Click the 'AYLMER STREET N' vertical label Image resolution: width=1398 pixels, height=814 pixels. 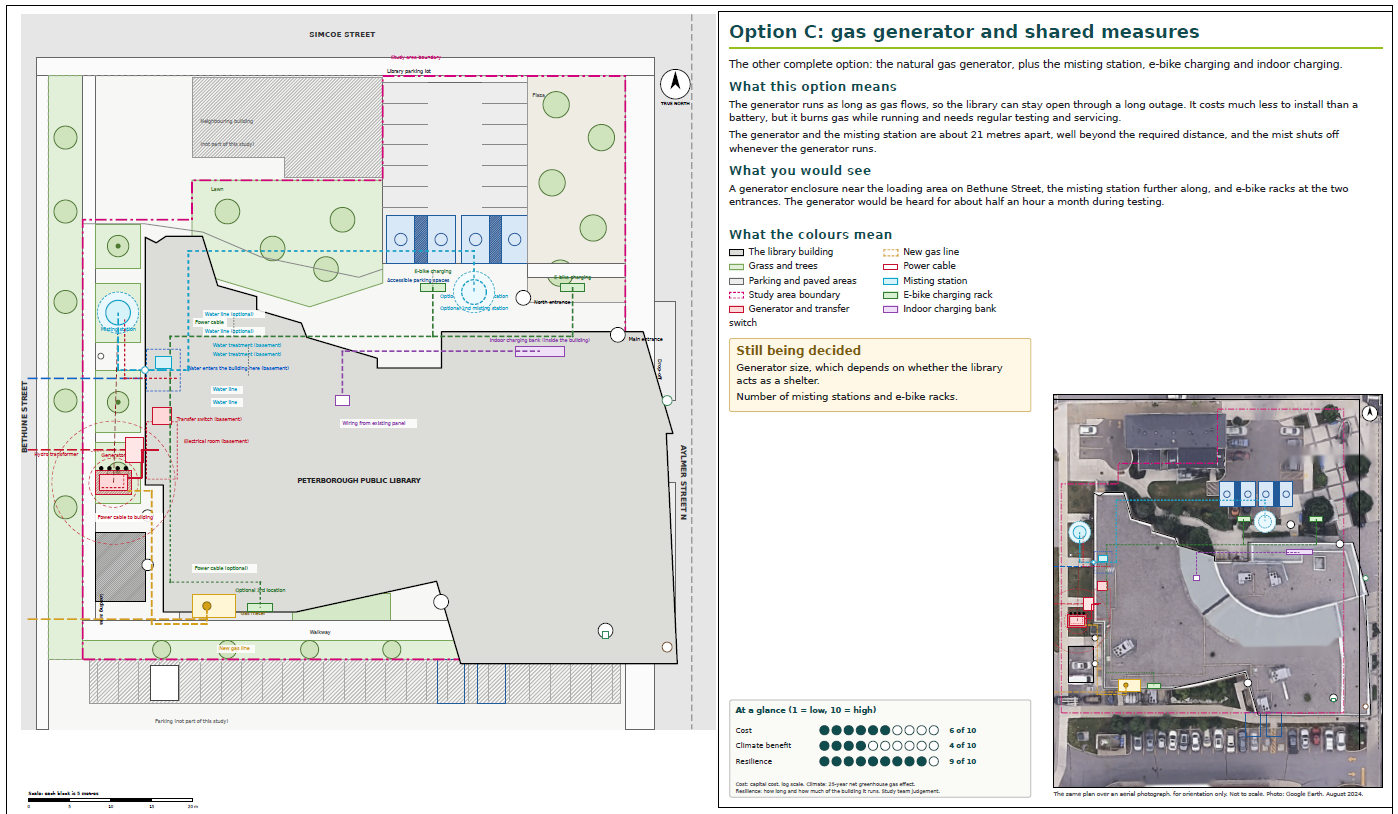pyautogui.click(x=683, y=482)
